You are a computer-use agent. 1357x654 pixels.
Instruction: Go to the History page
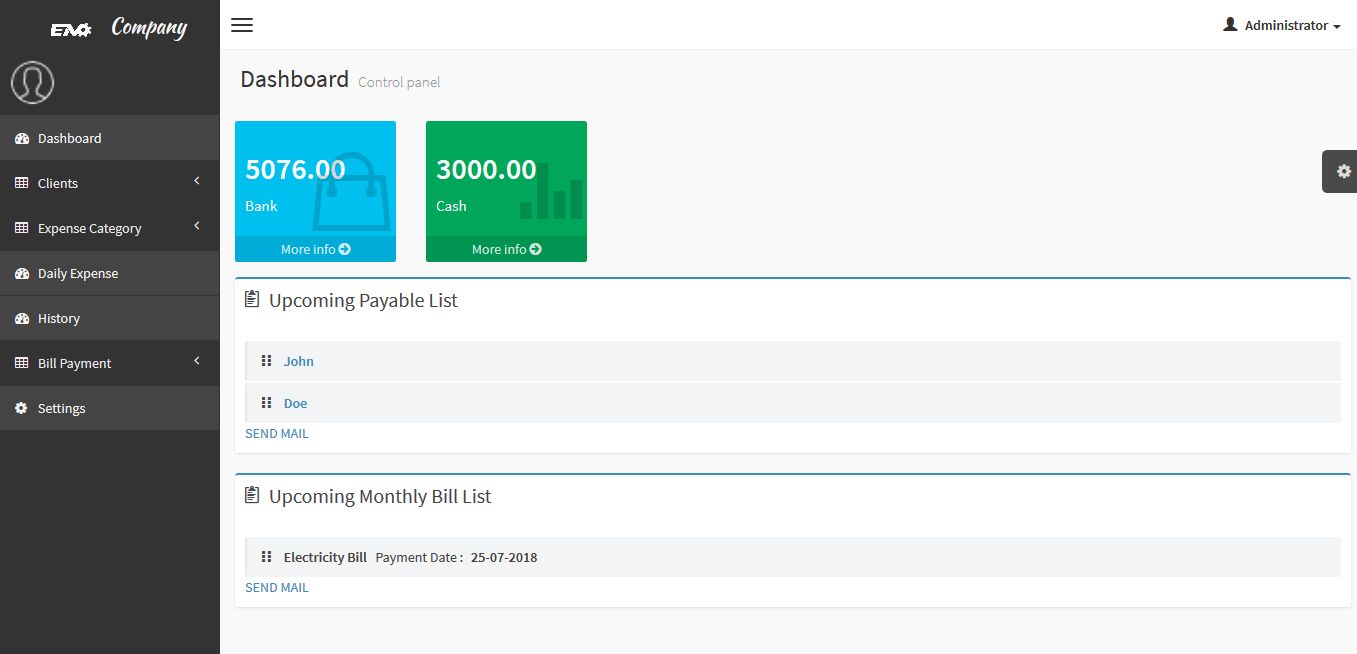pyautogui.click(x=110, y=318)
